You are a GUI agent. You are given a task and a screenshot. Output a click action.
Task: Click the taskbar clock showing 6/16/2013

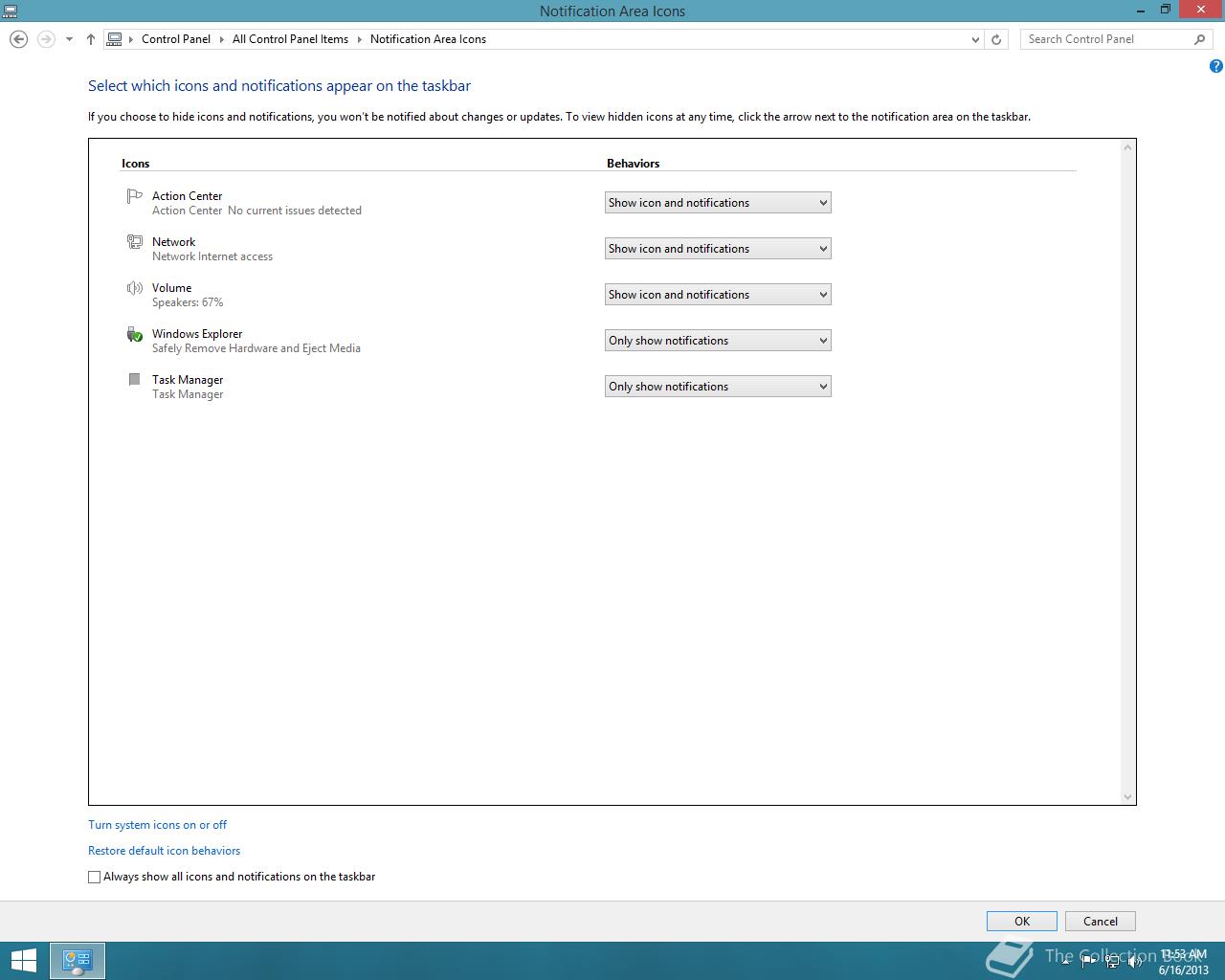tap(1183, 962)
